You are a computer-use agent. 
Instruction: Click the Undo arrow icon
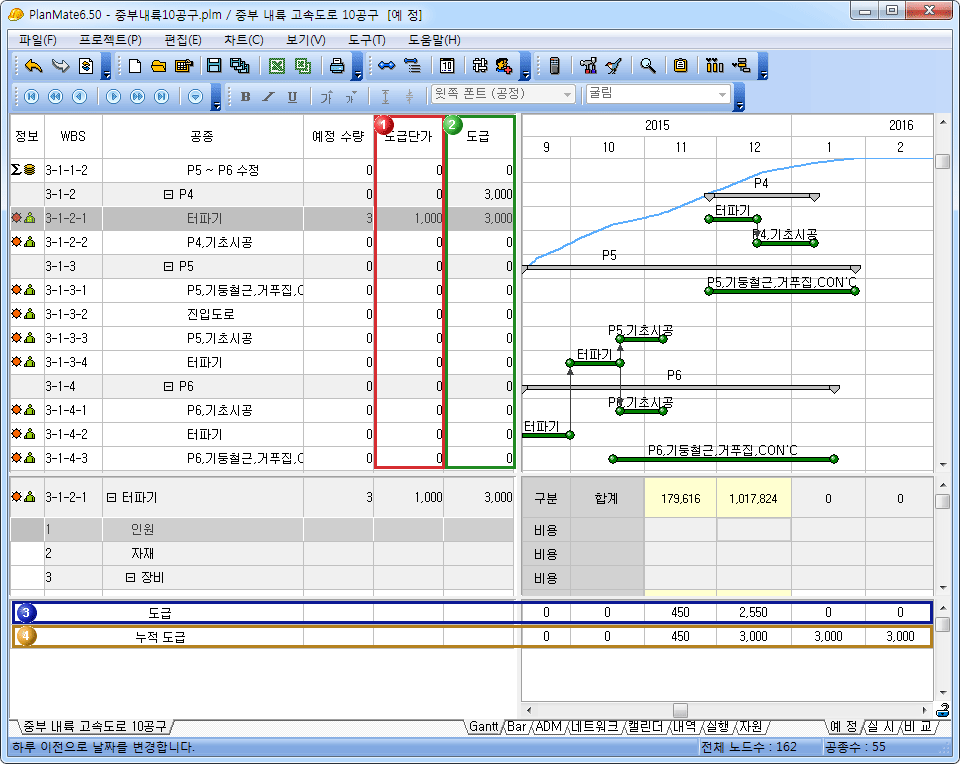[33, 66]
